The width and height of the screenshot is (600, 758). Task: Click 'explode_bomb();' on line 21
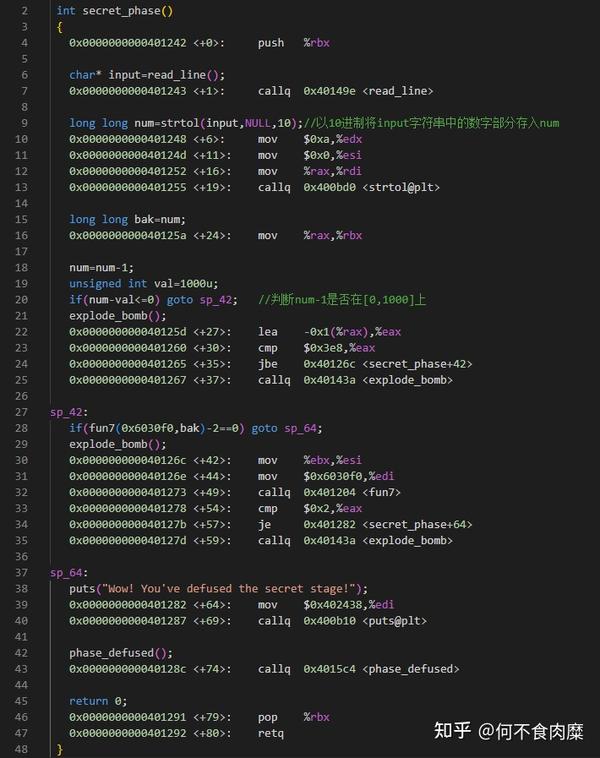[117, 316]
